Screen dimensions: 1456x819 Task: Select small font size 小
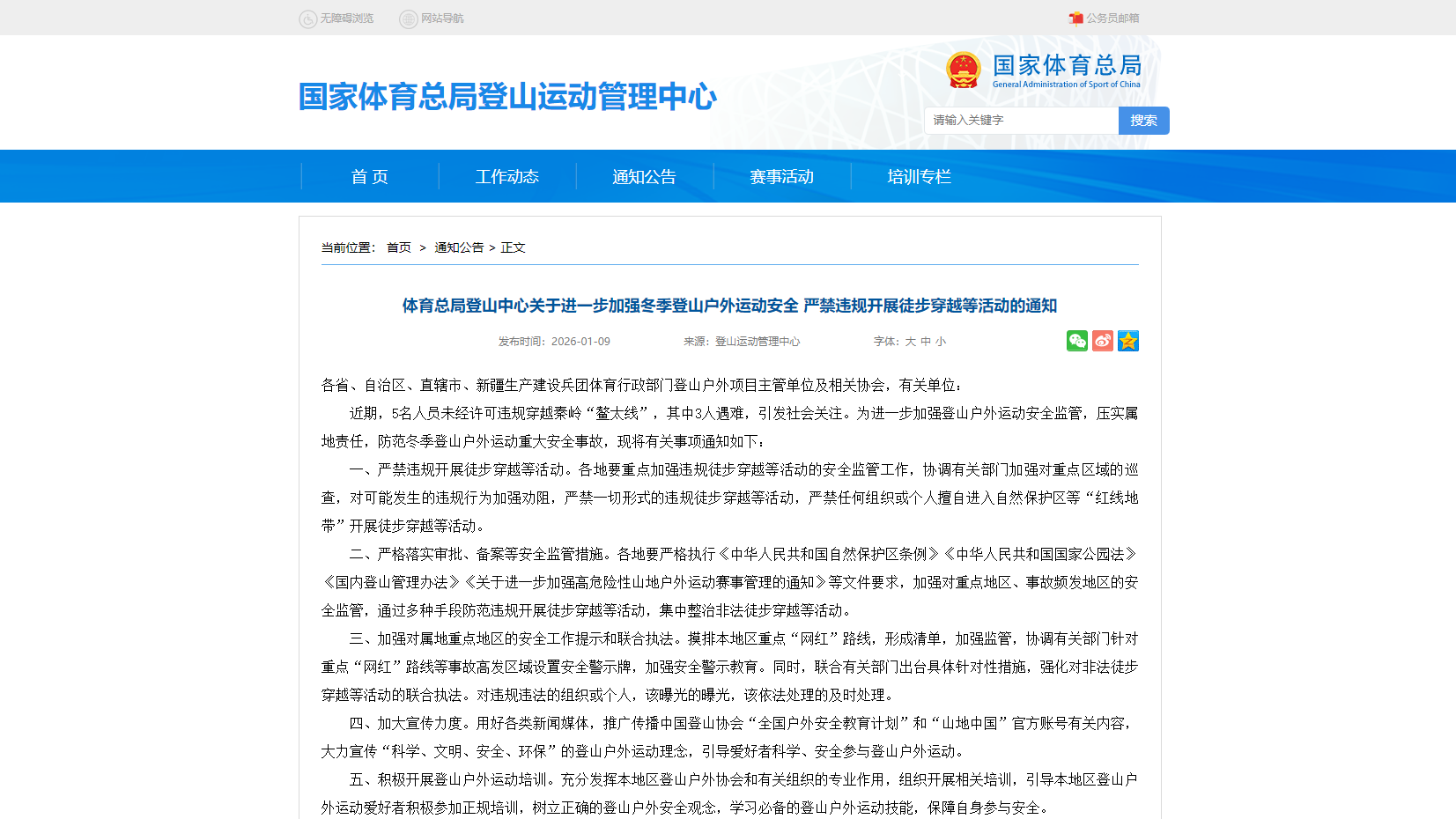coord(941,342)
